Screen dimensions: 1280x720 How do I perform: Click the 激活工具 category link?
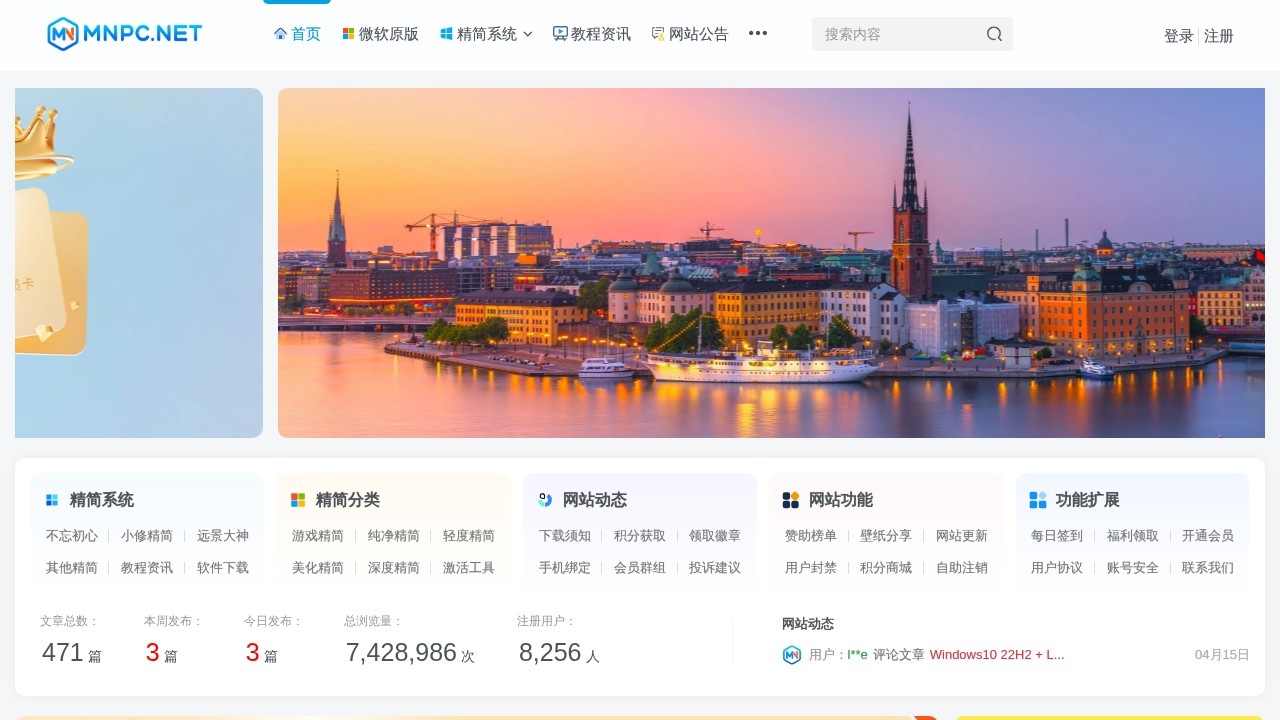pos(468,567)
